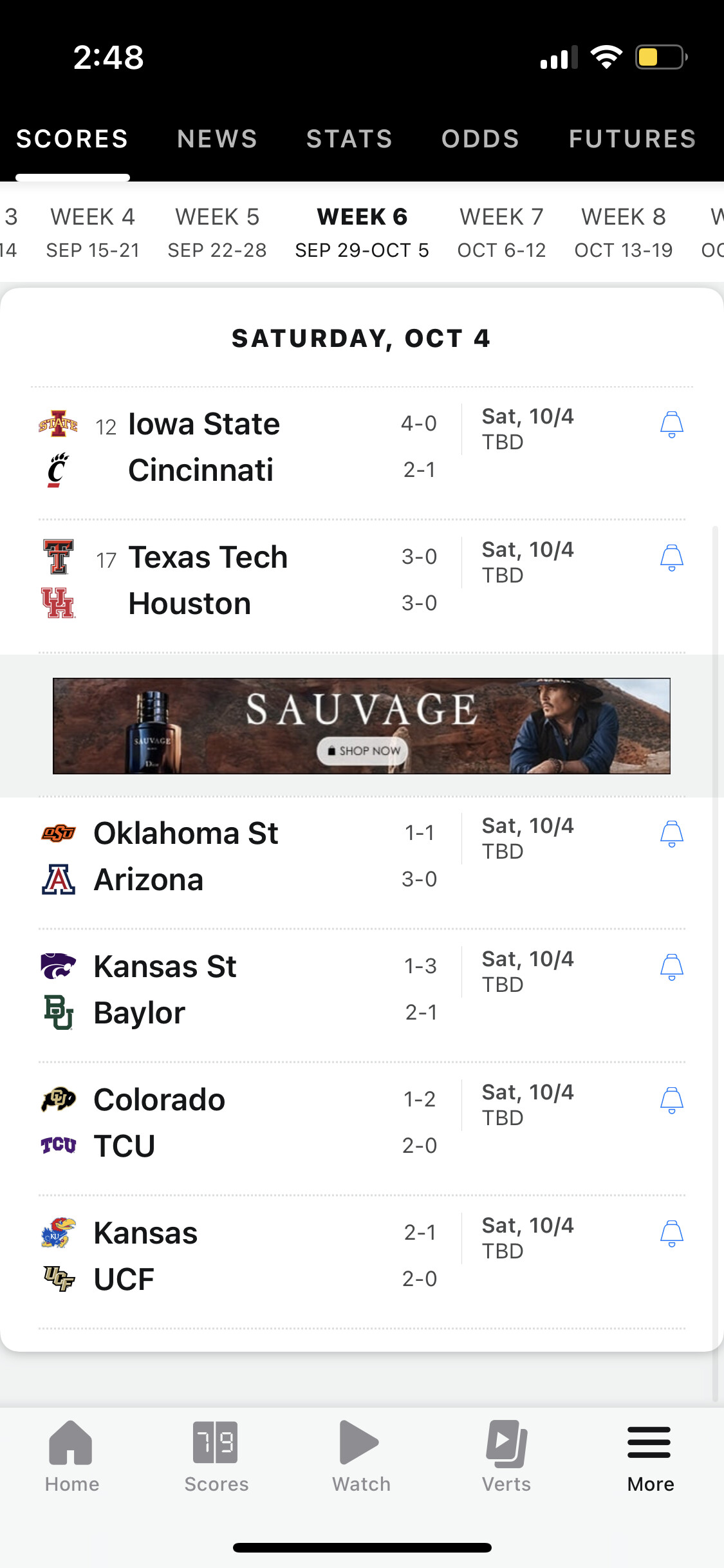Select Week 5 Sep 22-28
The height and width of the screenshot is (1568, 724).
(x=217, y=232)
